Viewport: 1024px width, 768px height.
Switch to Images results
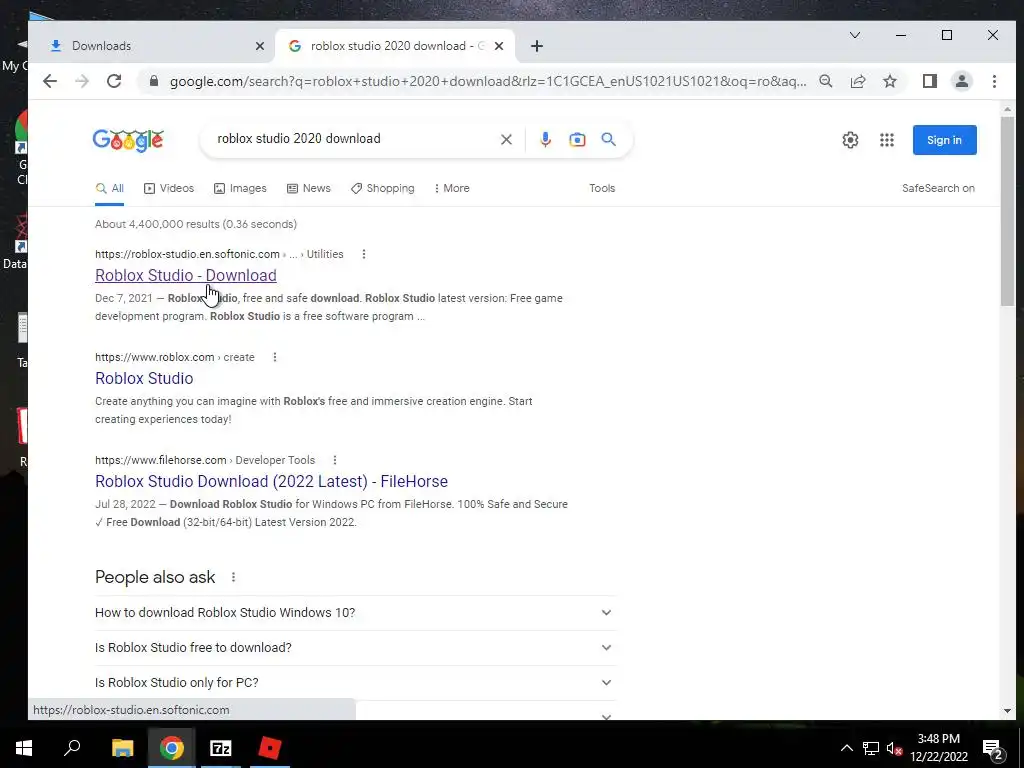pos(240,188)
